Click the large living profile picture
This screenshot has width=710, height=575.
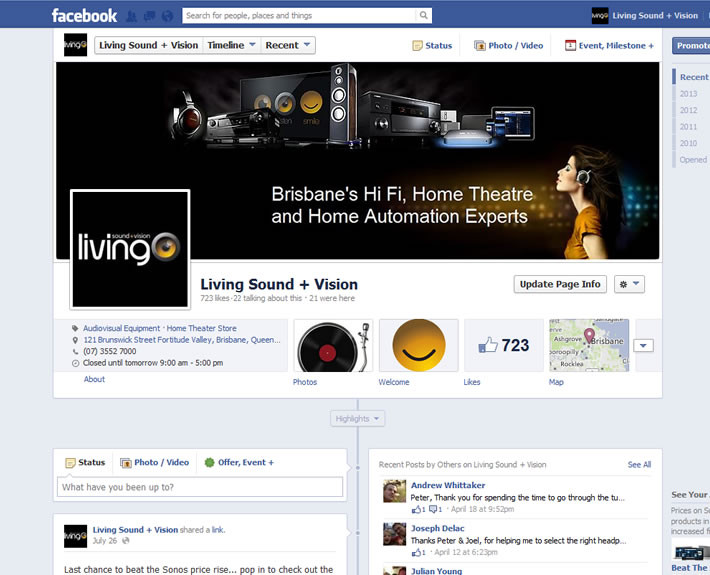130,249
